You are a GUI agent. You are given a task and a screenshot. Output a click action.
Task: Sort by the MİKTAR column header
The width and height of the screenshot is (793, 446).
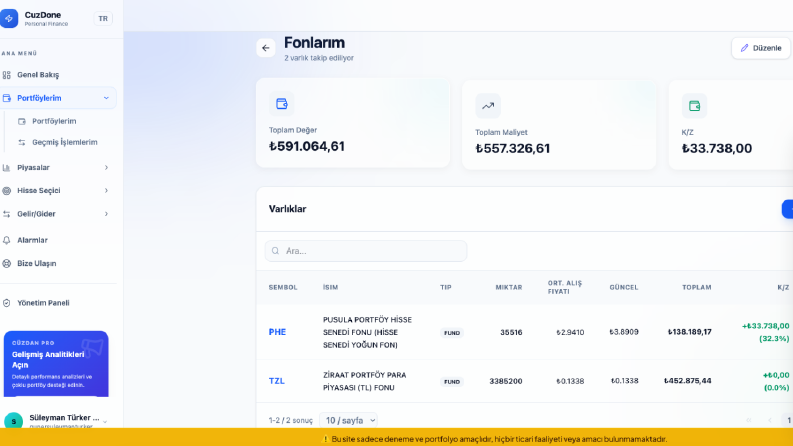509,287
